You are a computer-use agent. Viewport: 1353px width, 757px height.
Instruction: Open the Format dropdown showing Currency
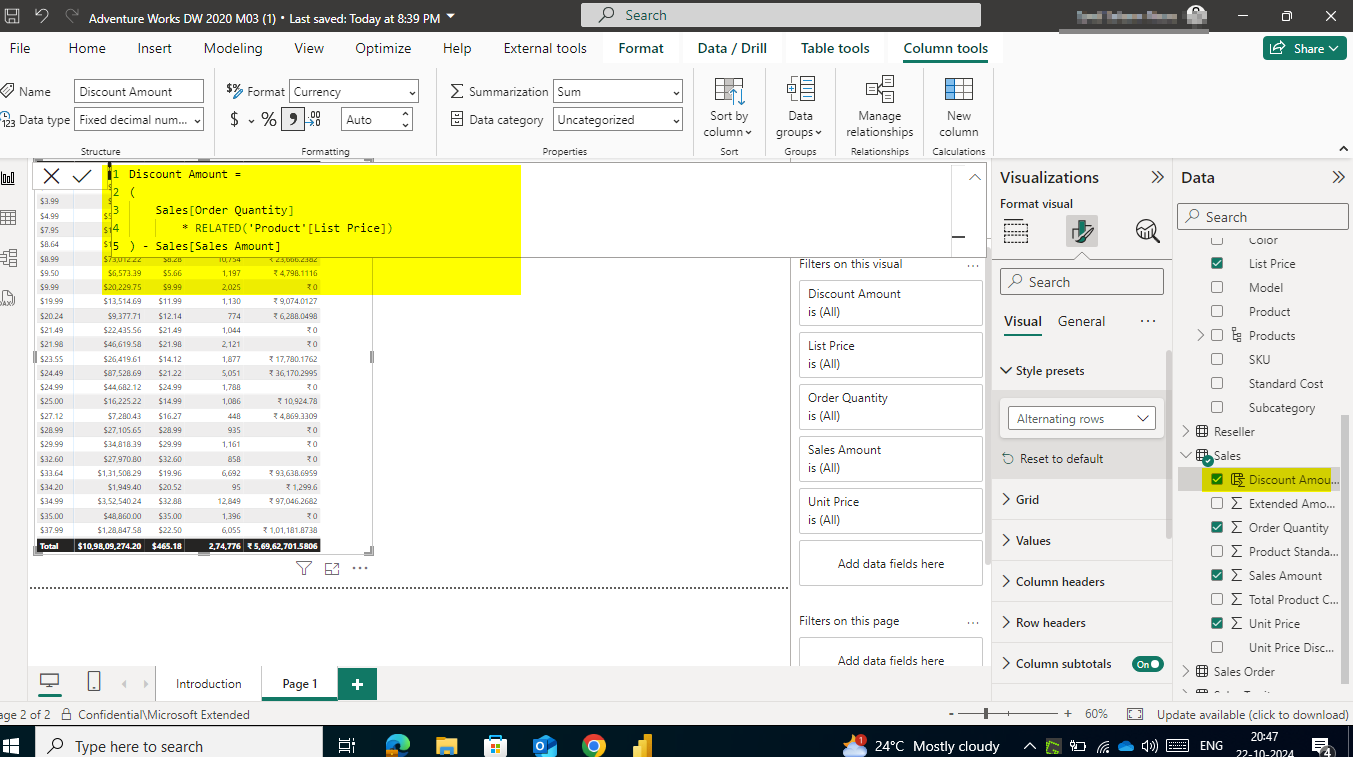354,92
